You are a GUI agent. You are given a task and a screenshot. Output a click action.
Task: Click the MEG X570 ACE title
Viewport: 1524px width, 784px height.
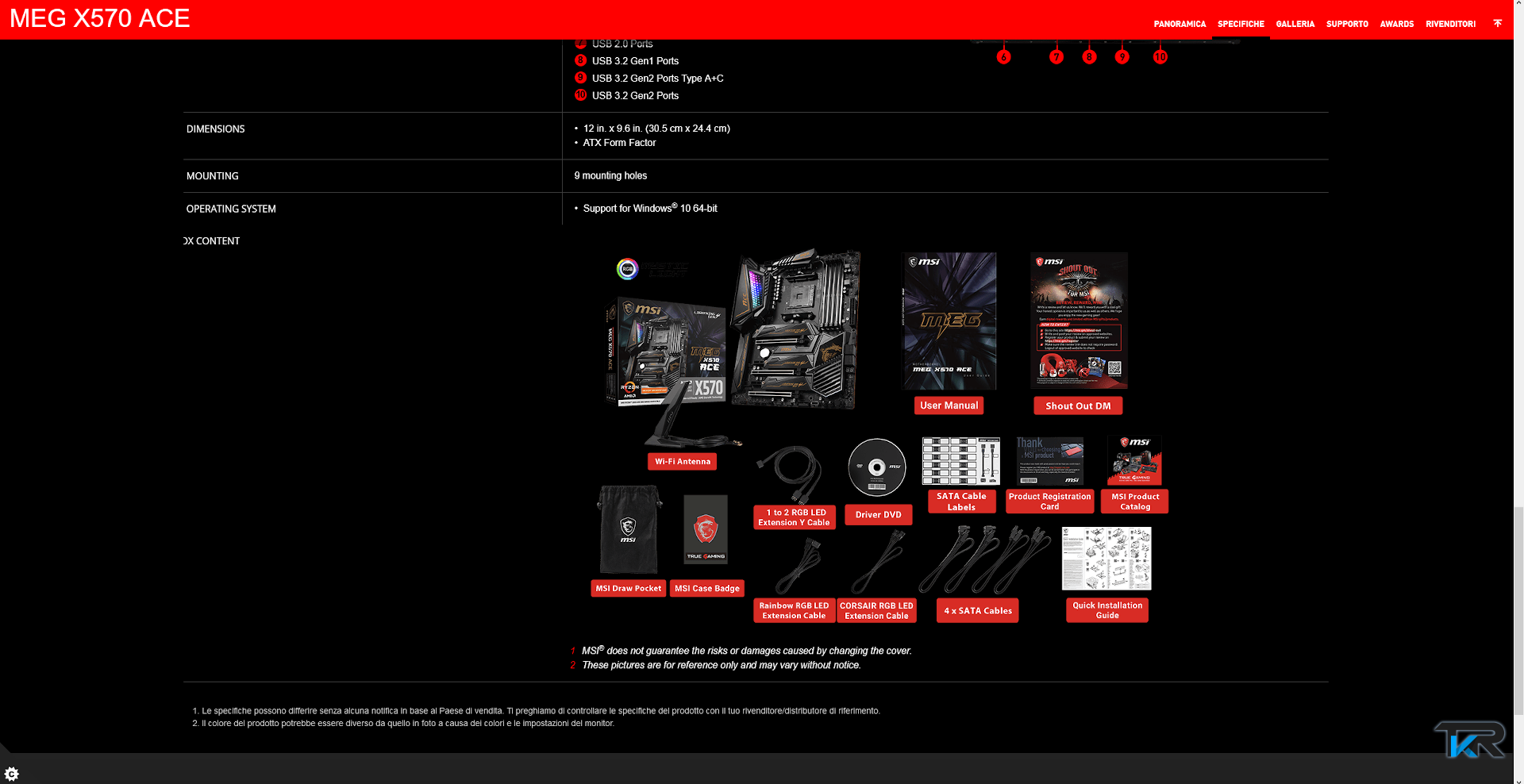pyautogui.click(x=100, y=18)
